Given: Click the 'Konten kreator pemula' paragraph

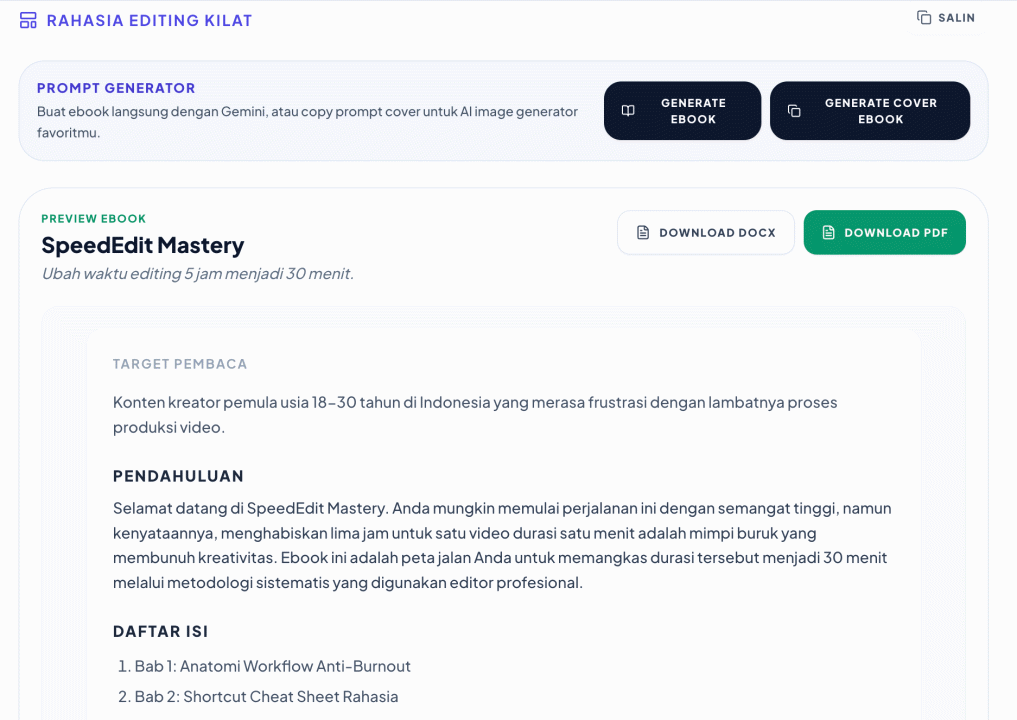Looking at the screenshot, I should [x=475, y=414].
